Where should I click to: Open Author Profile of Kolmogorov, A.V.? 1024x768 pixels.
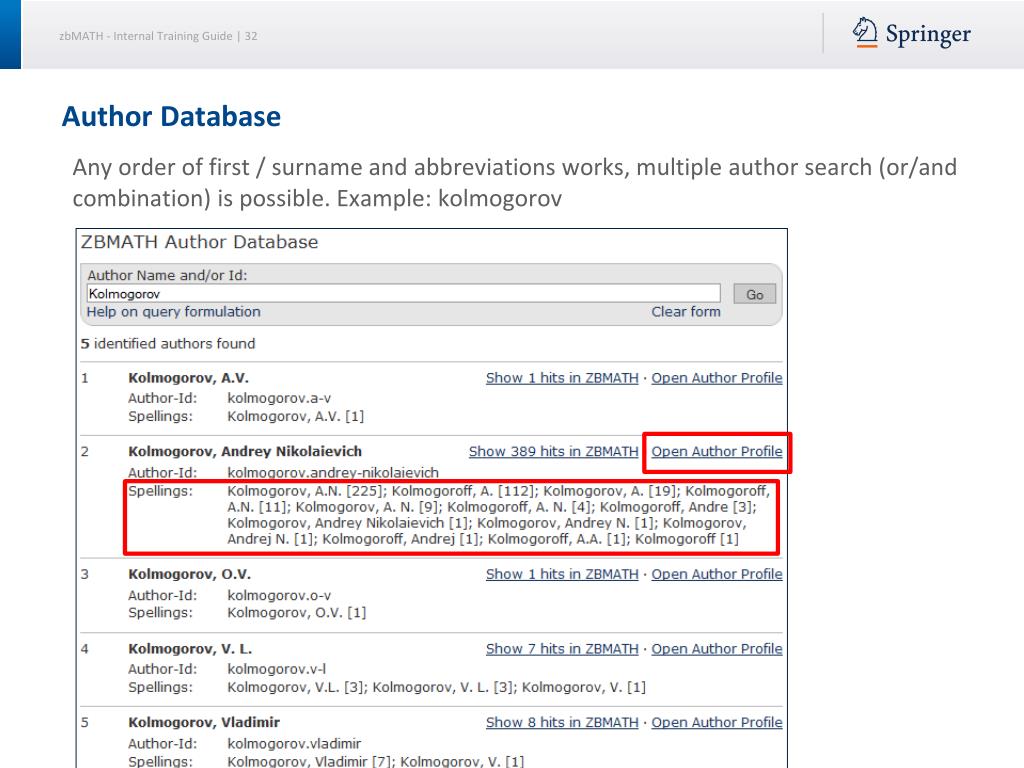tap(716, 377)
